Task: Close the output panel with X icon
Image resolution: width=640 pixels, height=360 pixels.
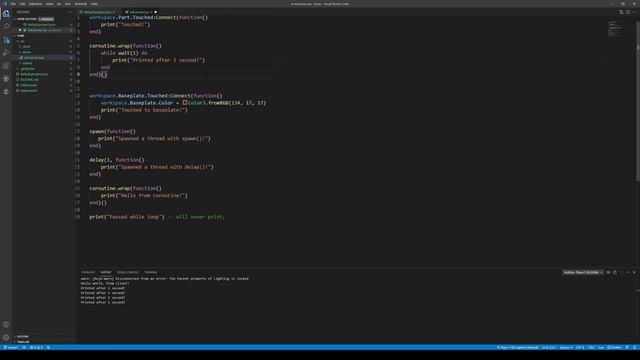Action: [634, 272]
